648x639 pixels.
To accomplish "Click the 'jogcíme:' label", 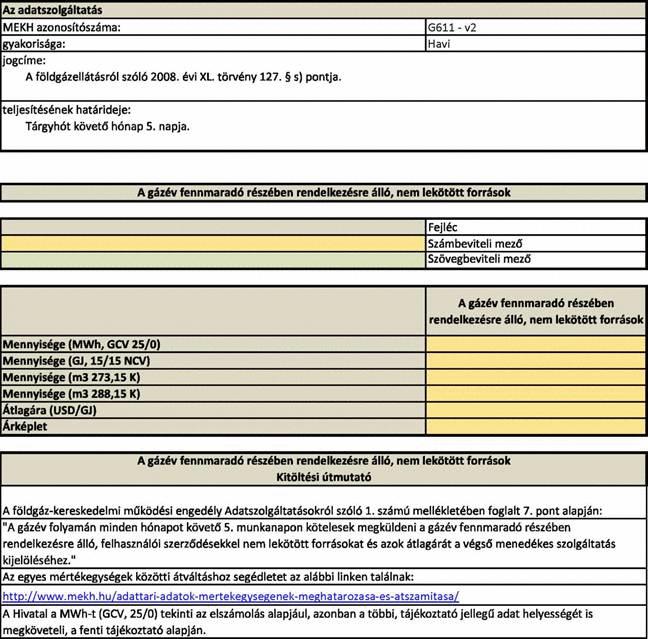I will pos(24,60).
